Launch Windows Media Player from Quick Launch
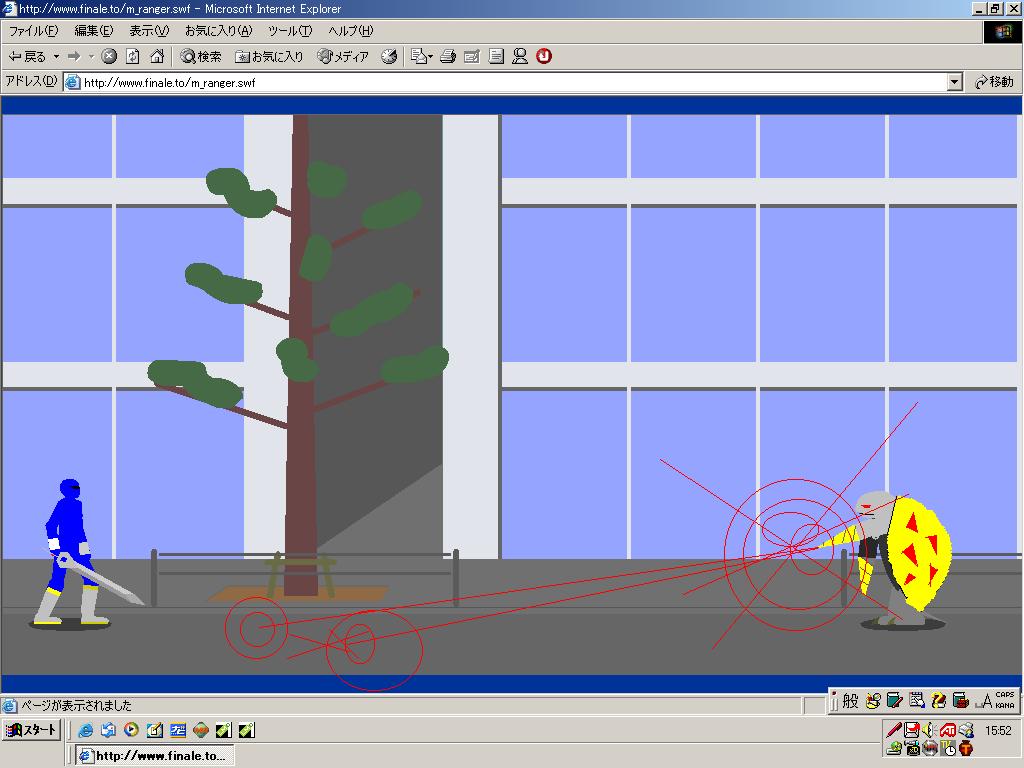 click(x=131, y=730)
